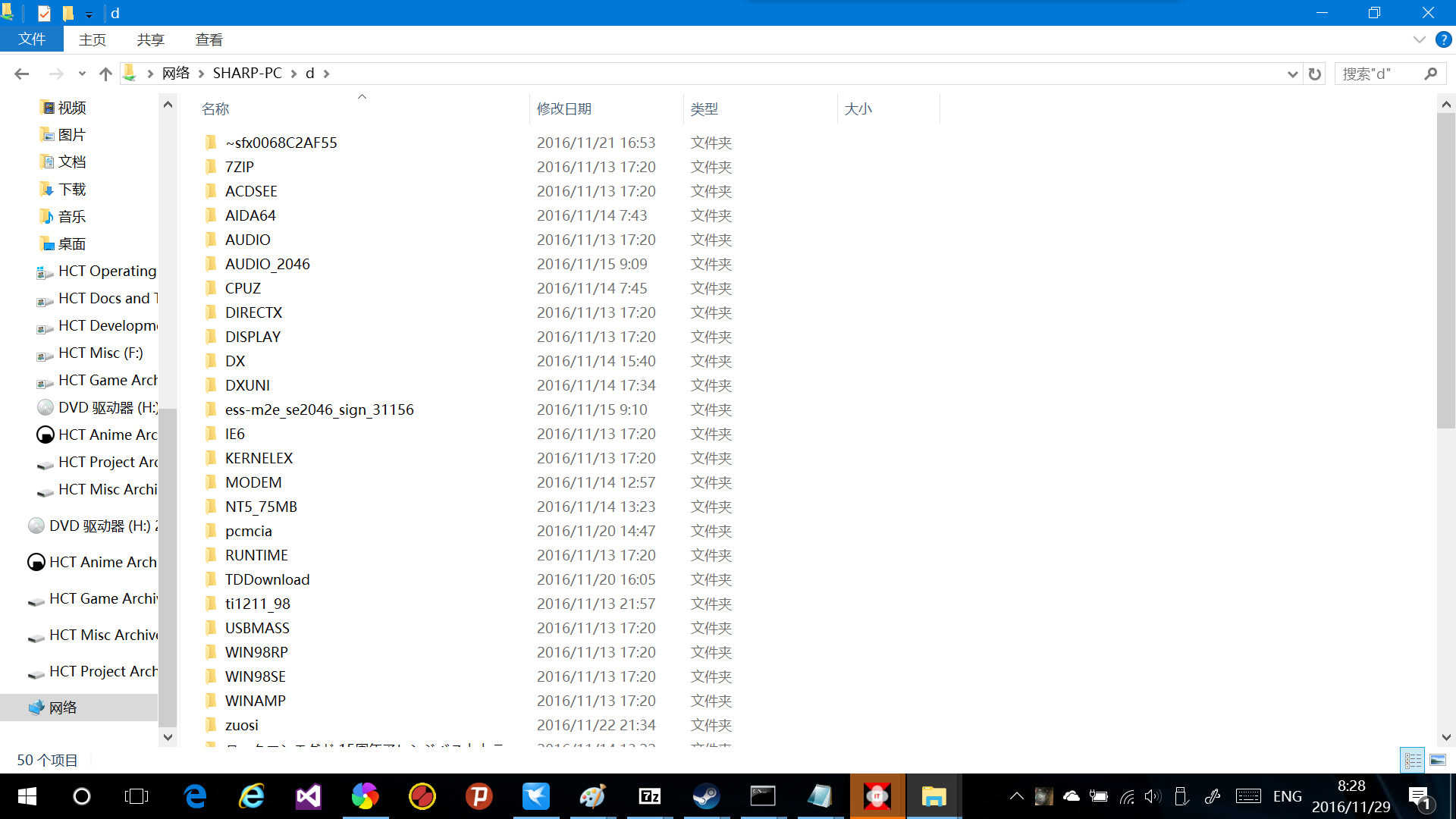Open the recent locations dropdown
Image resolution: width=1456 pixels, height=819 pixels.
coord(82,74)
